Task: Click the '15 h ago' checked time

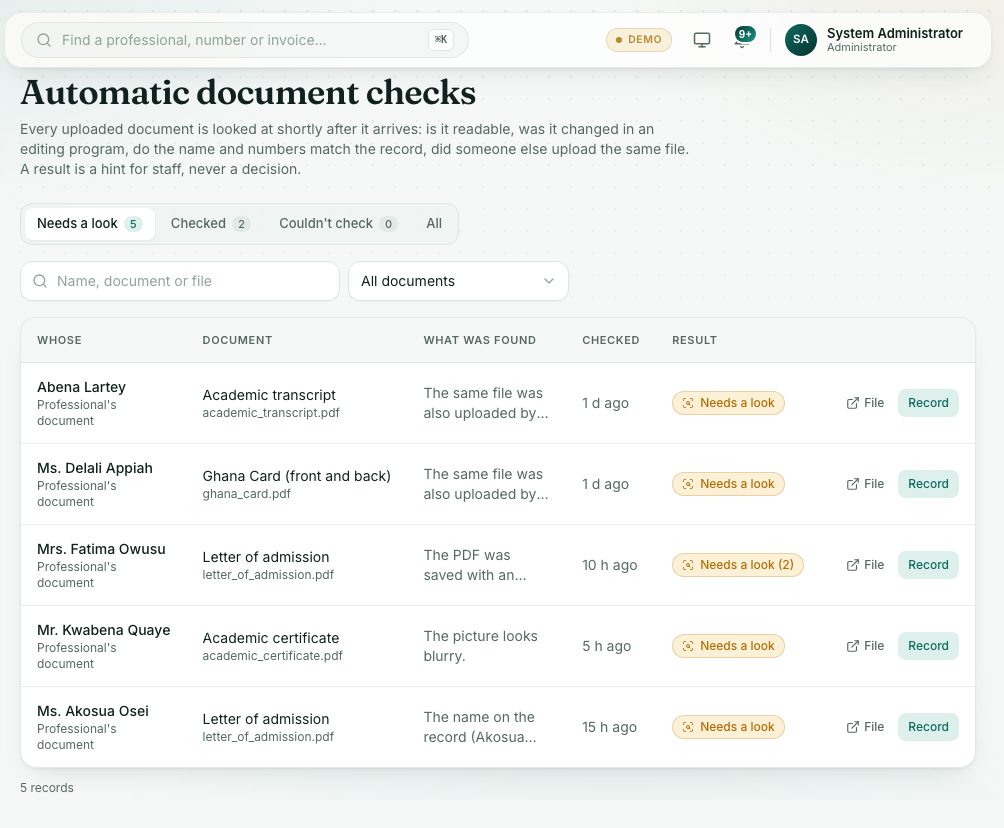Action: [610, 727]
